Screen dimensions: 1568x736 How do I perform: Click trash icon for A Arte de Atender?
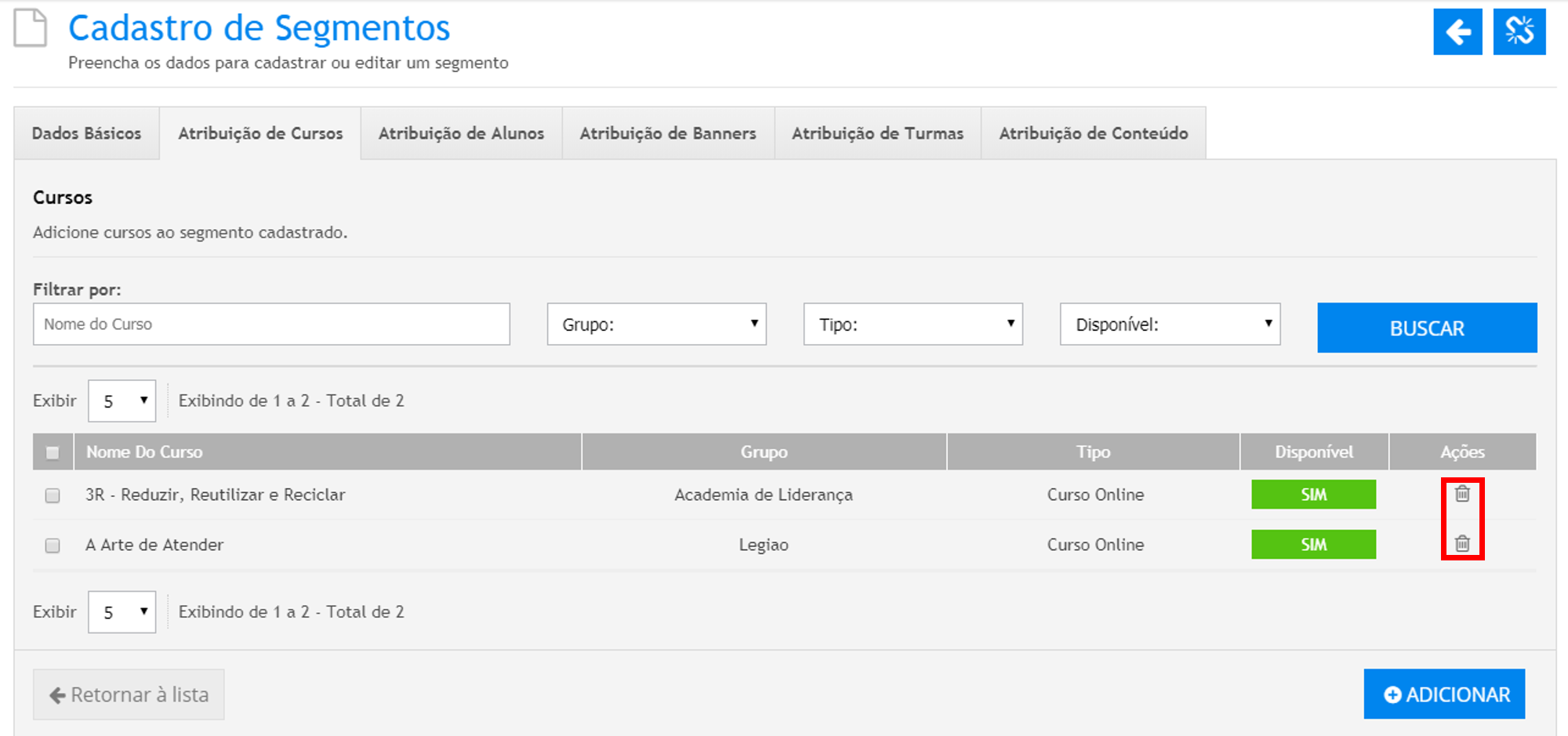pos(1462,543)
